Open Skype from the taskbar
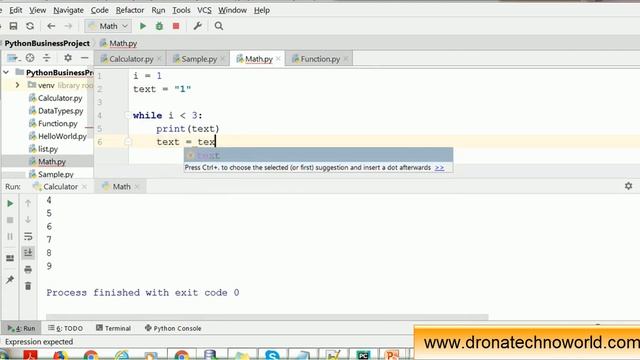640x360 pixels. tap(272, 355)
